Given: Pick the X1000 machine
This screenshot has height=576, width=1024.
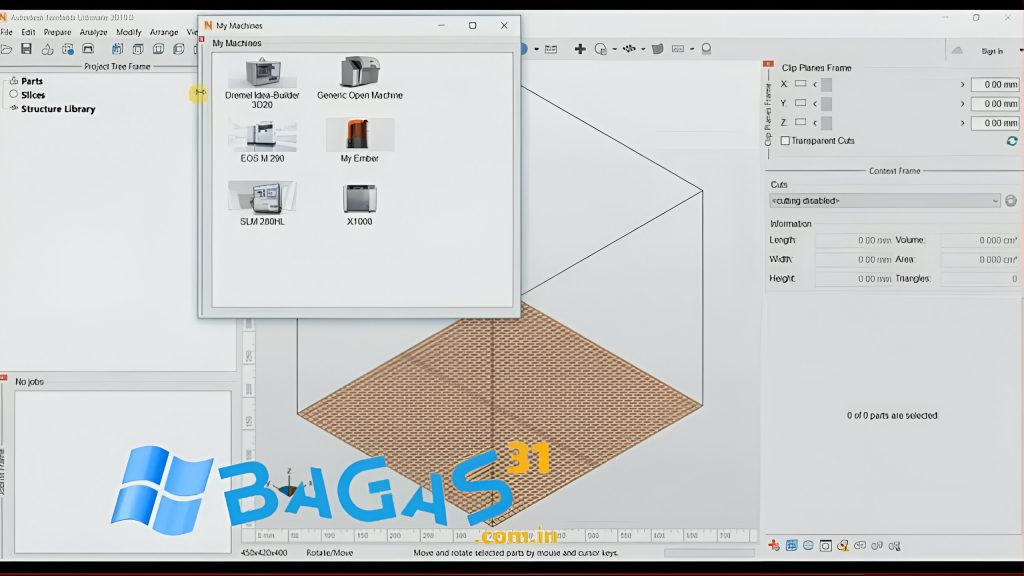Looking at the screenshot, I should [x=360, y=204].
